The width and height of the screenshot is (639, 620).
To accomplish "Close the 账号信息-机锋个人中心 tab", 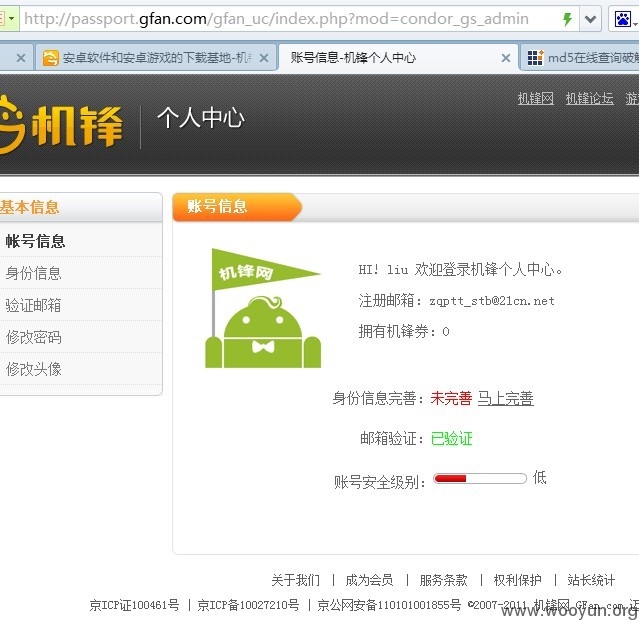I will pyautogui.click(x=506, y=58).
